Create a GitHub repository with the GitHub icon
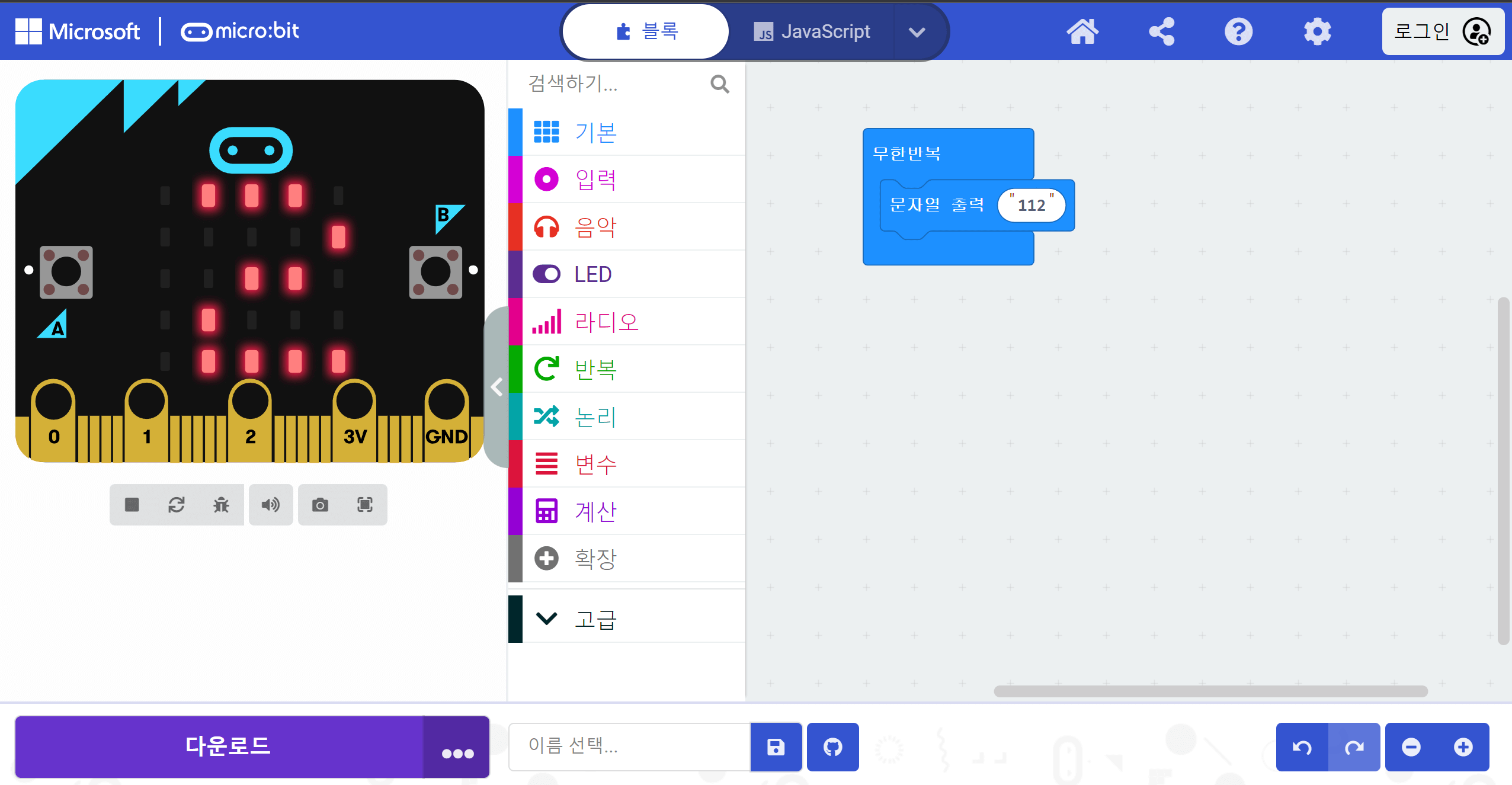The height and width of the screenshot is (785, 1512). [x=832, y=747]
